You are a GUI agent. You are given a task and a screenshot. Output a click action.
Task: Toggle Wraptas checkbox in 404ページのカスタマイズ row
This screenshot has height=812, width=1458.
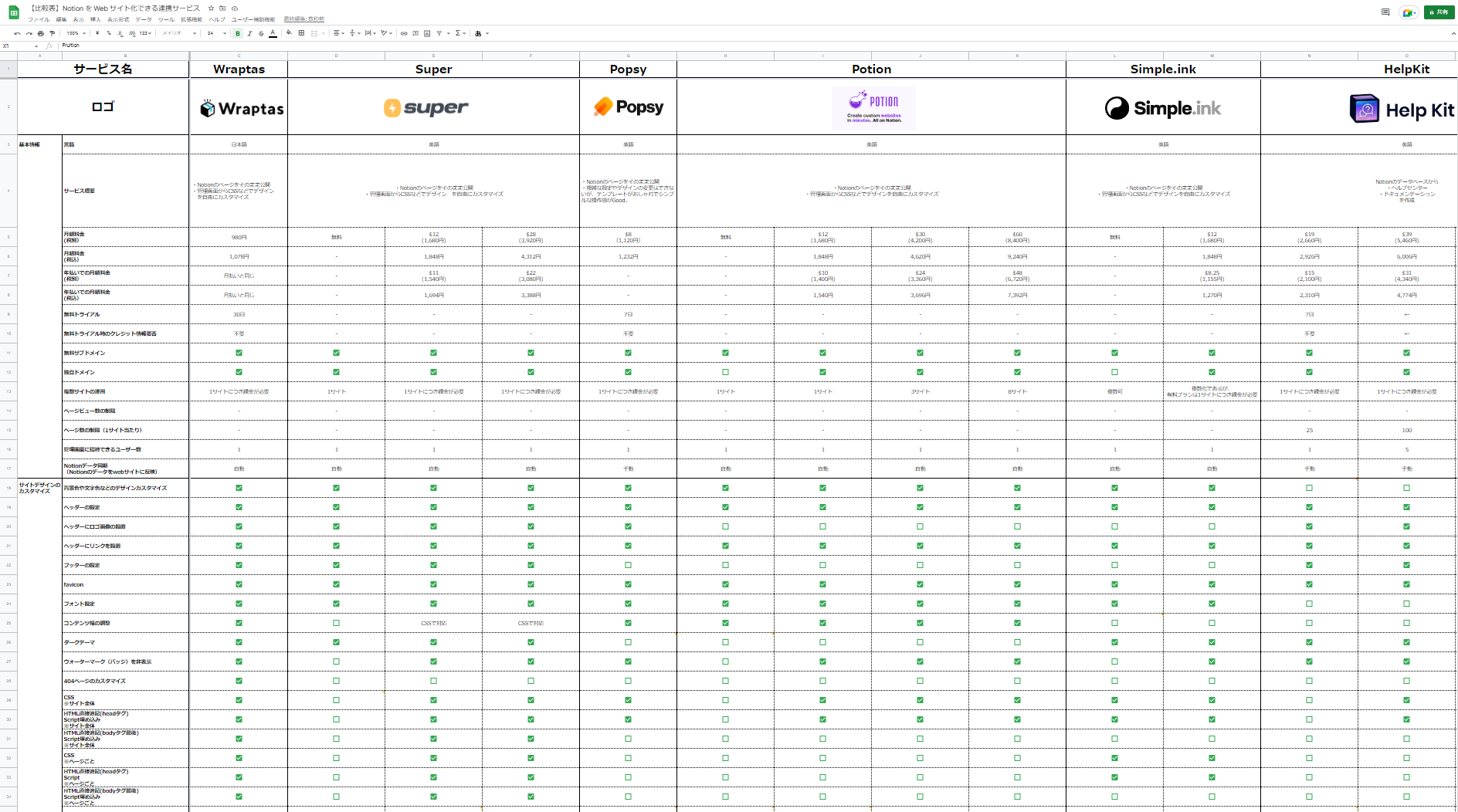pyautogui.click(x=239, y=681)
